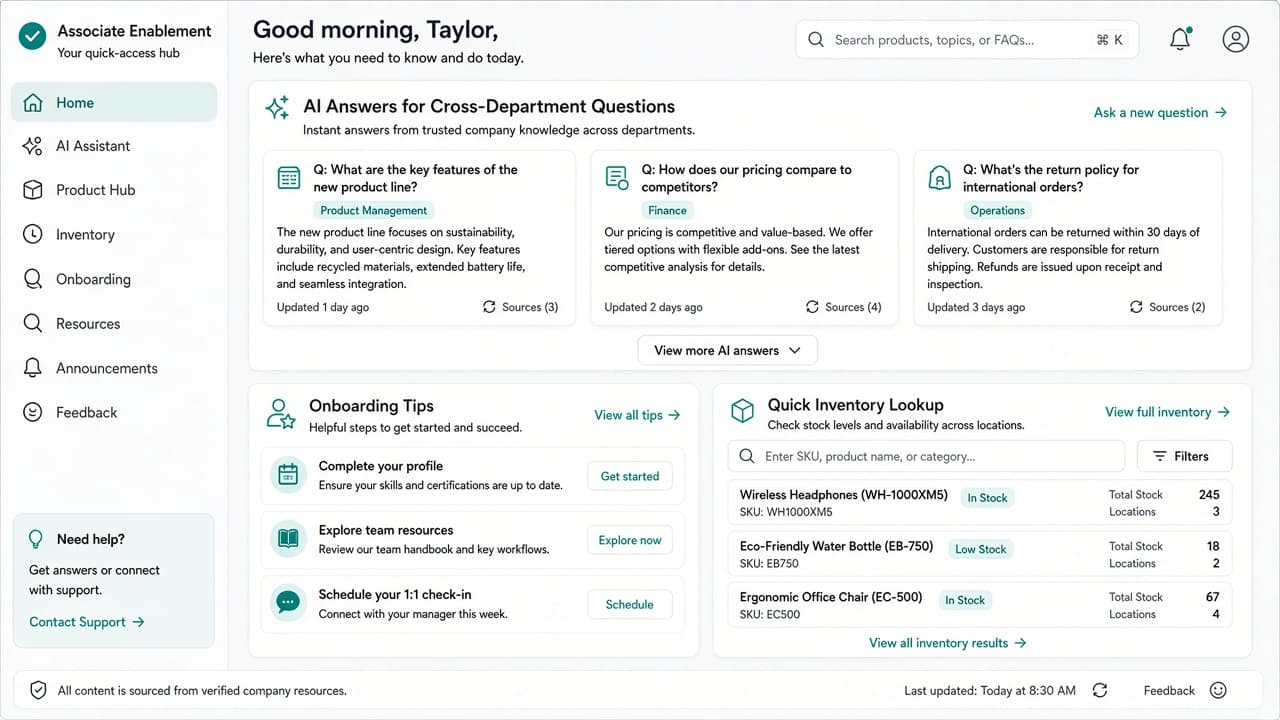
Task: Click the return policy question icon
Action: [x=940, y=178]
